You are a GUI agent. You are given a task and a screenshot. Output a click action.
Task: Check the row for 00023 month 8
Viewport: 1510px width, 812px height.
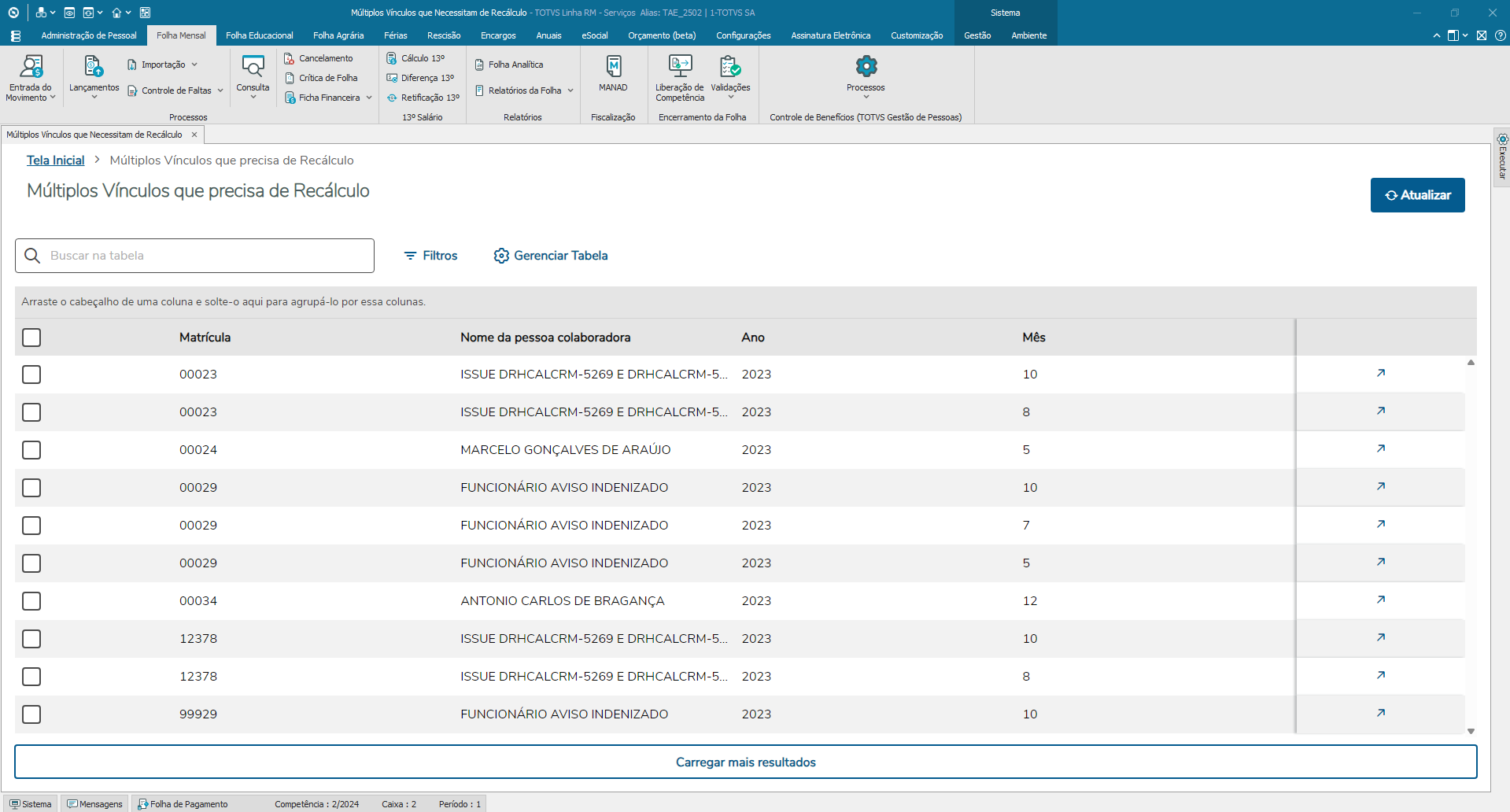coord(31,412)
